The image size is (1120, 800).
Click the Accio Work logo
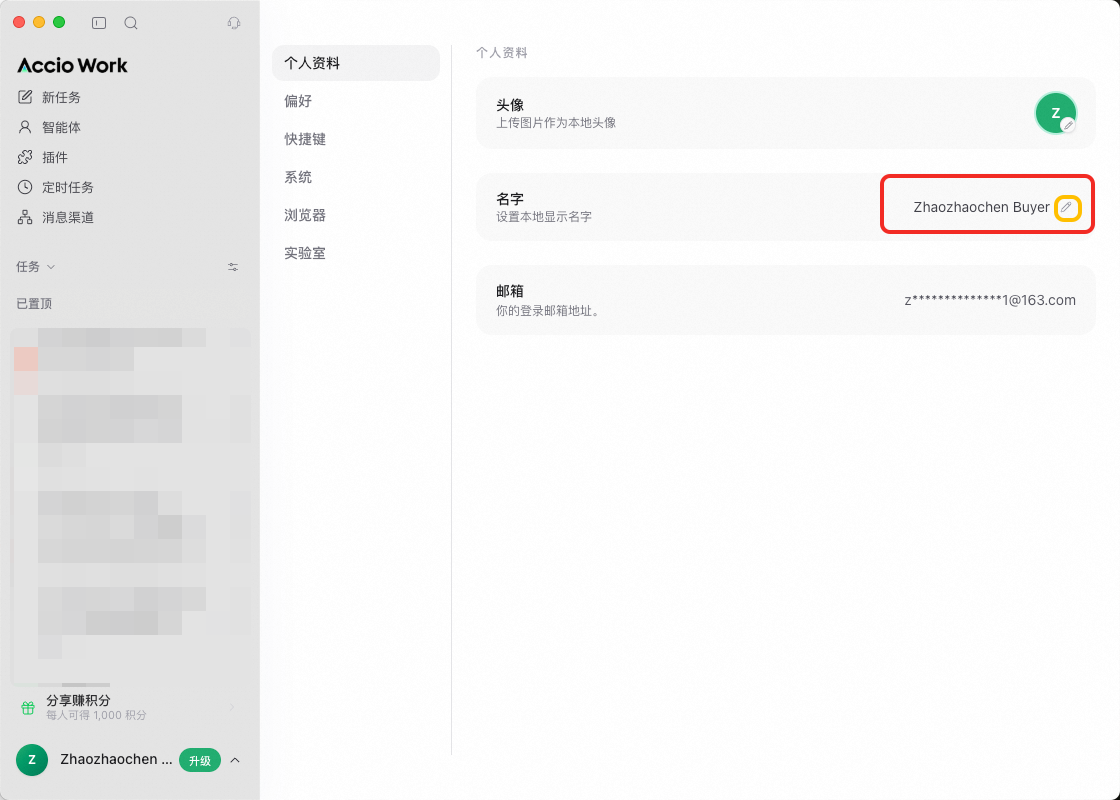[x=72, y=66]
